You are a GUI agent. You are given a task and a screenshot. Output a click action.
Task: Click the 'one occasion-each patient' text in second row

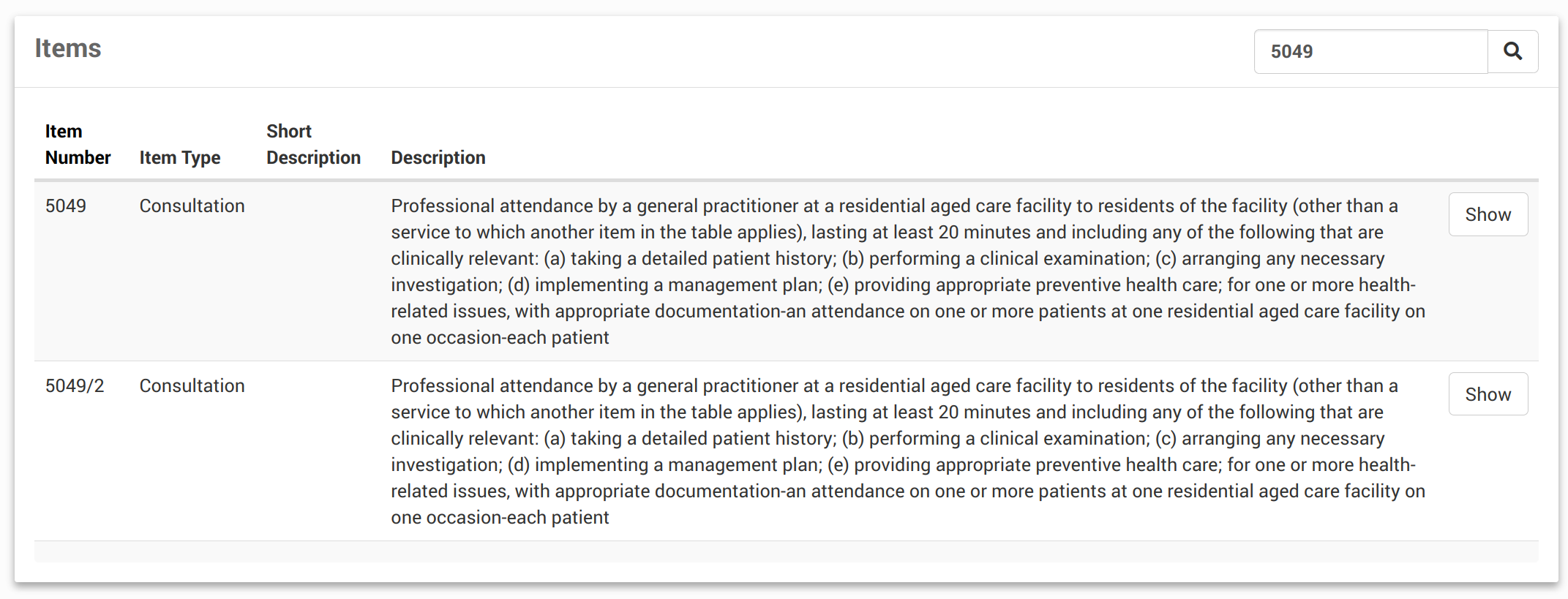click(500, 517)
